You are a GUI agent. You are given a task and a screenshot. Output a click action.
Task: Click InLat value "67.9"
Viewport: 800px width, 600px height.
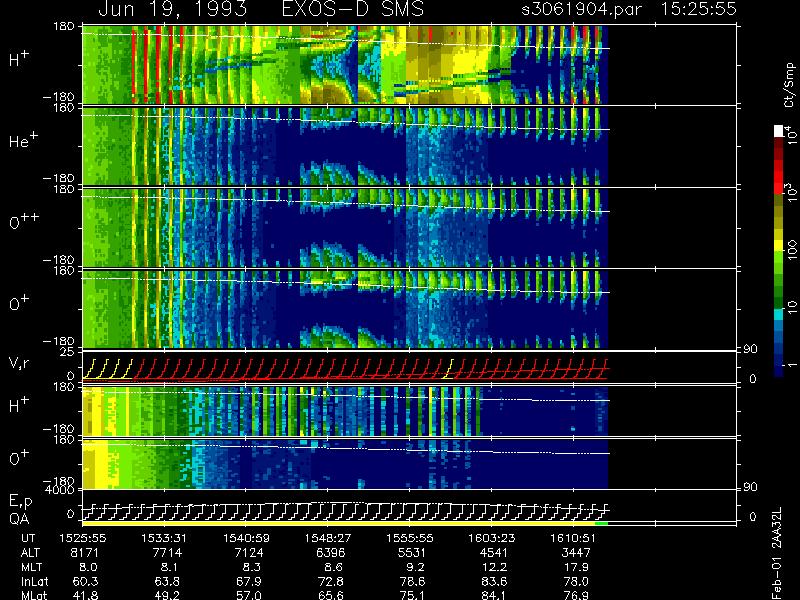[x=249, y=582]
